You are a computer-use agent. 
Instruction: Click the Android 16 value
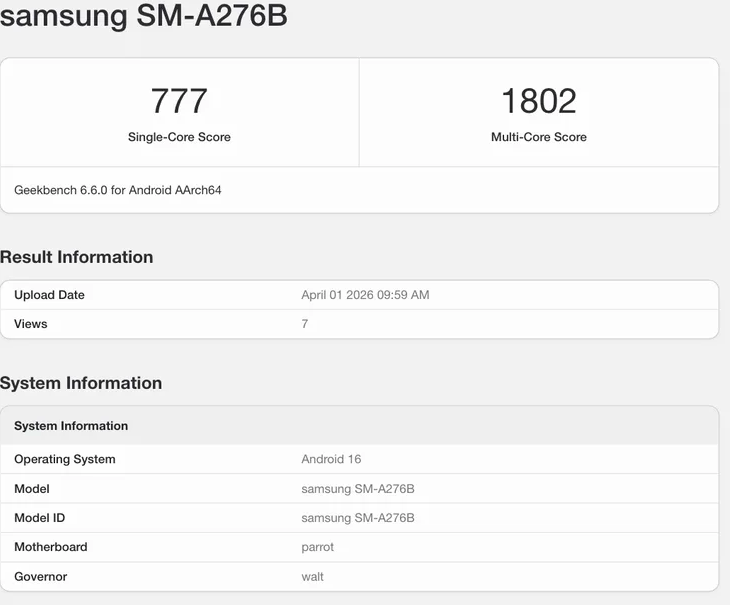pos(331,460)
